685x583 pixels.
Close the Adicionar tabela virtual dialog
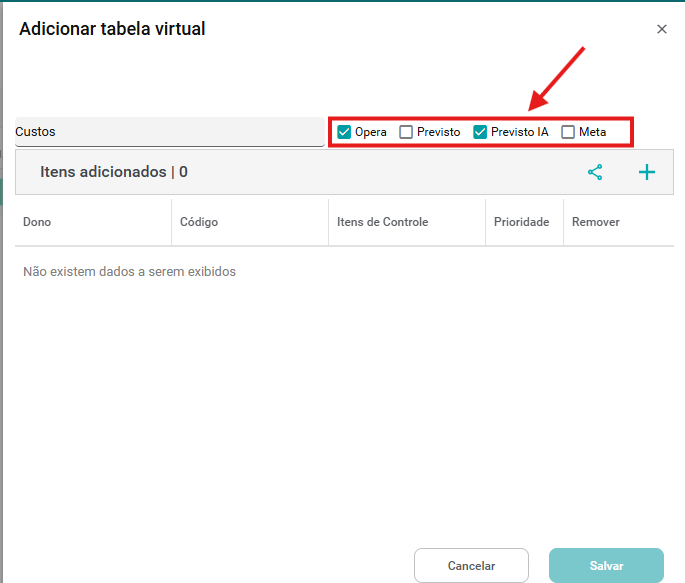point(661,30)
